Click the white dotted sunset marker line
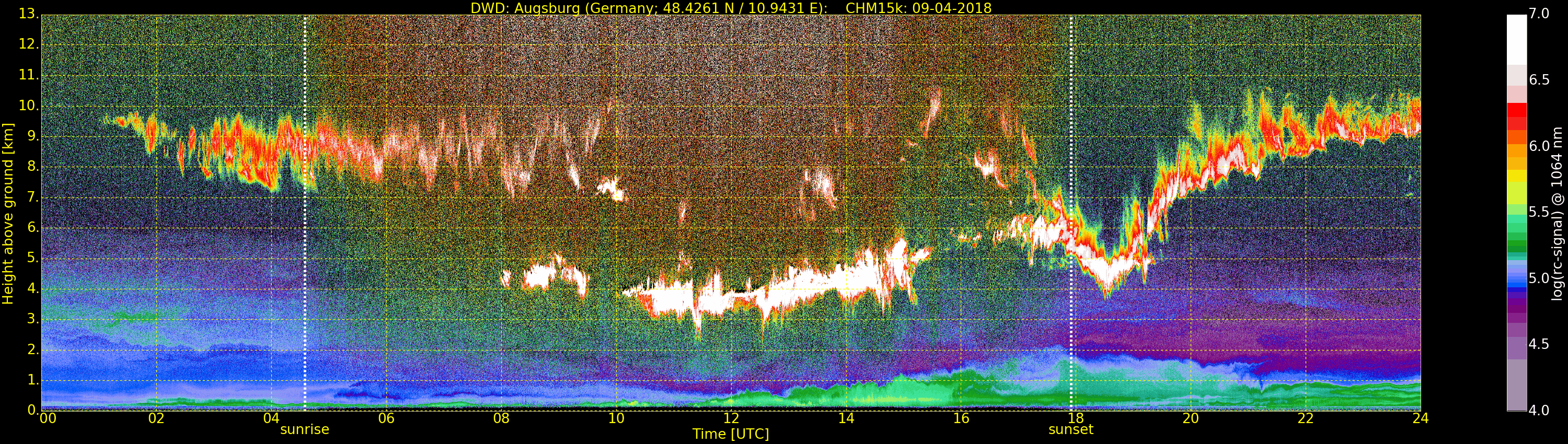Viewport: 1568px width, 444px height. pos(1071,213)
